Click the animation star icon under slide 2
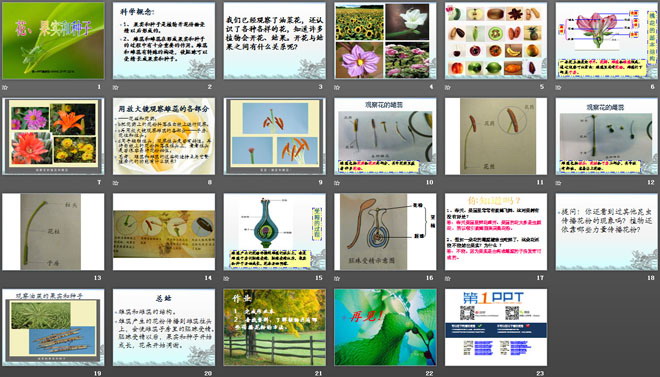The width and height of the screenshot is (660, 377). pyautogui.click(x=116, y=87)
